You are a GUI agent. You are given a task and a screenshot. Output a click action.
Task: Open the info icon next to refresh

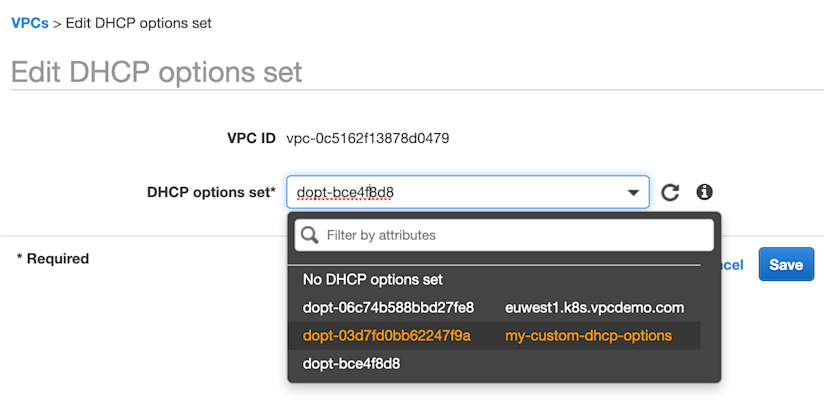[x=704, y=192]
